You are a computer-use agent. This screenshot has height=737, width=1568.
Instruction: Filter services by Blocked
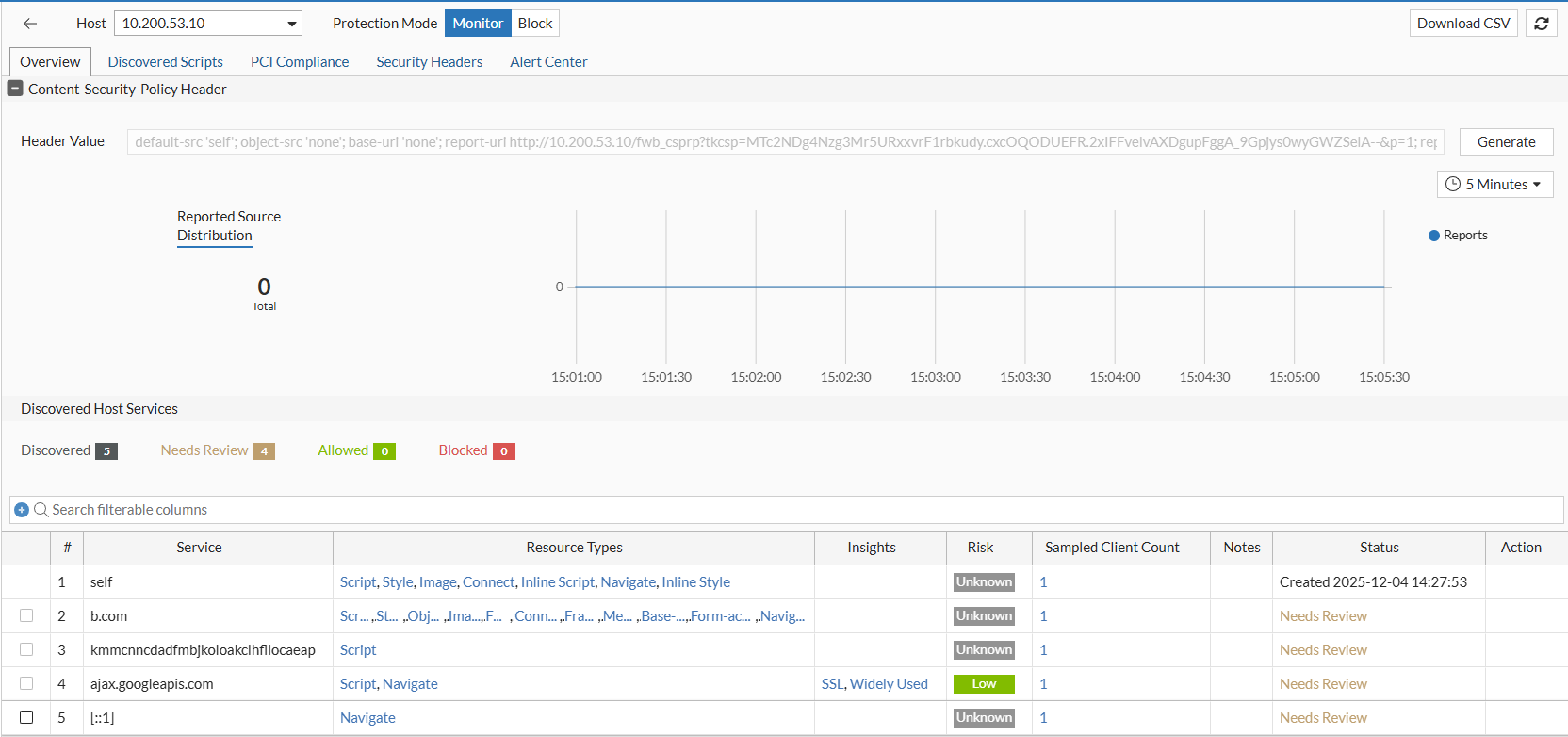coord(477,450)
